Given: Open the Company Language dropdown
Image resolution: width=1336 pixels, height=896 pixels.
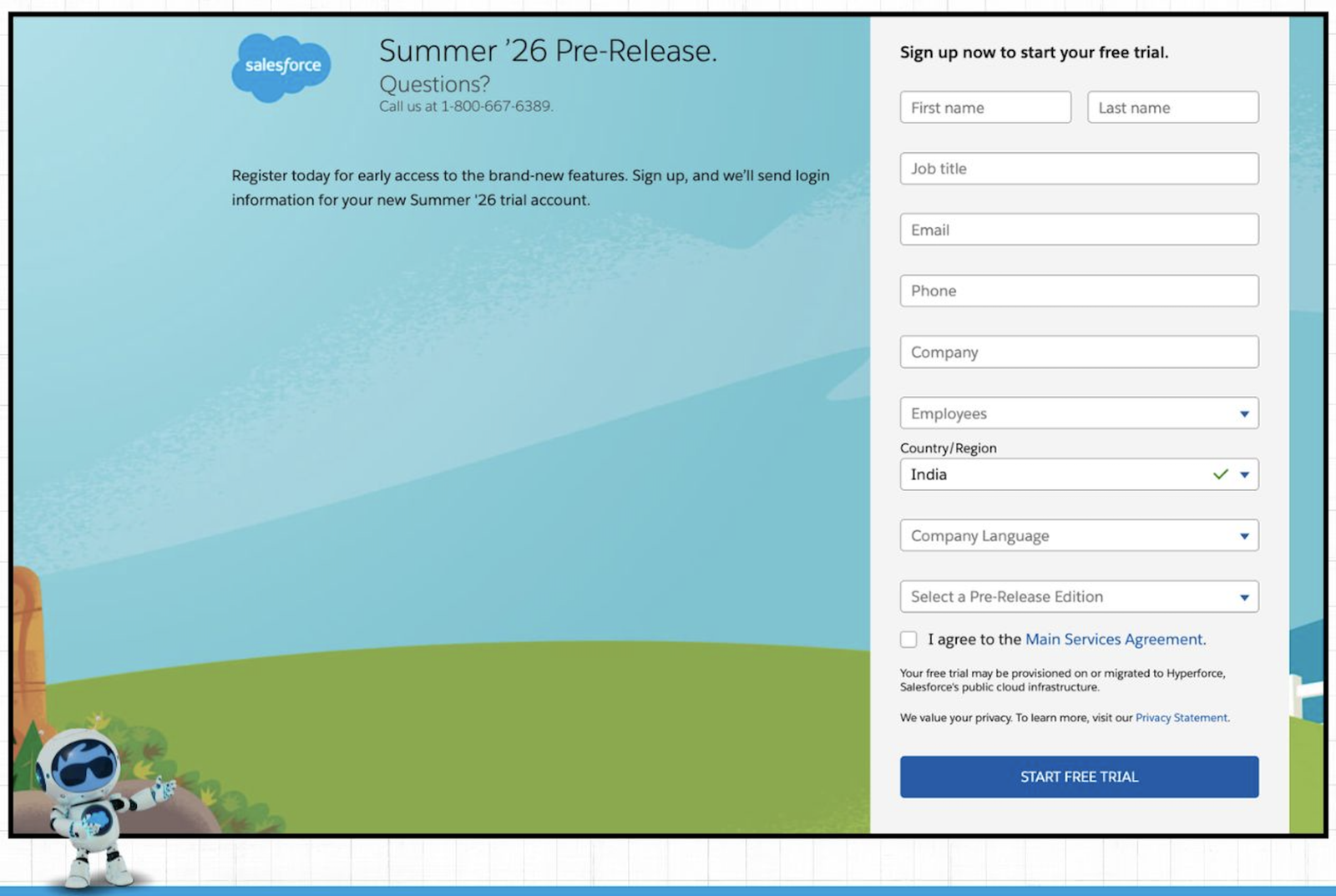Looking at the screenshot, I should pos(1078,535).
